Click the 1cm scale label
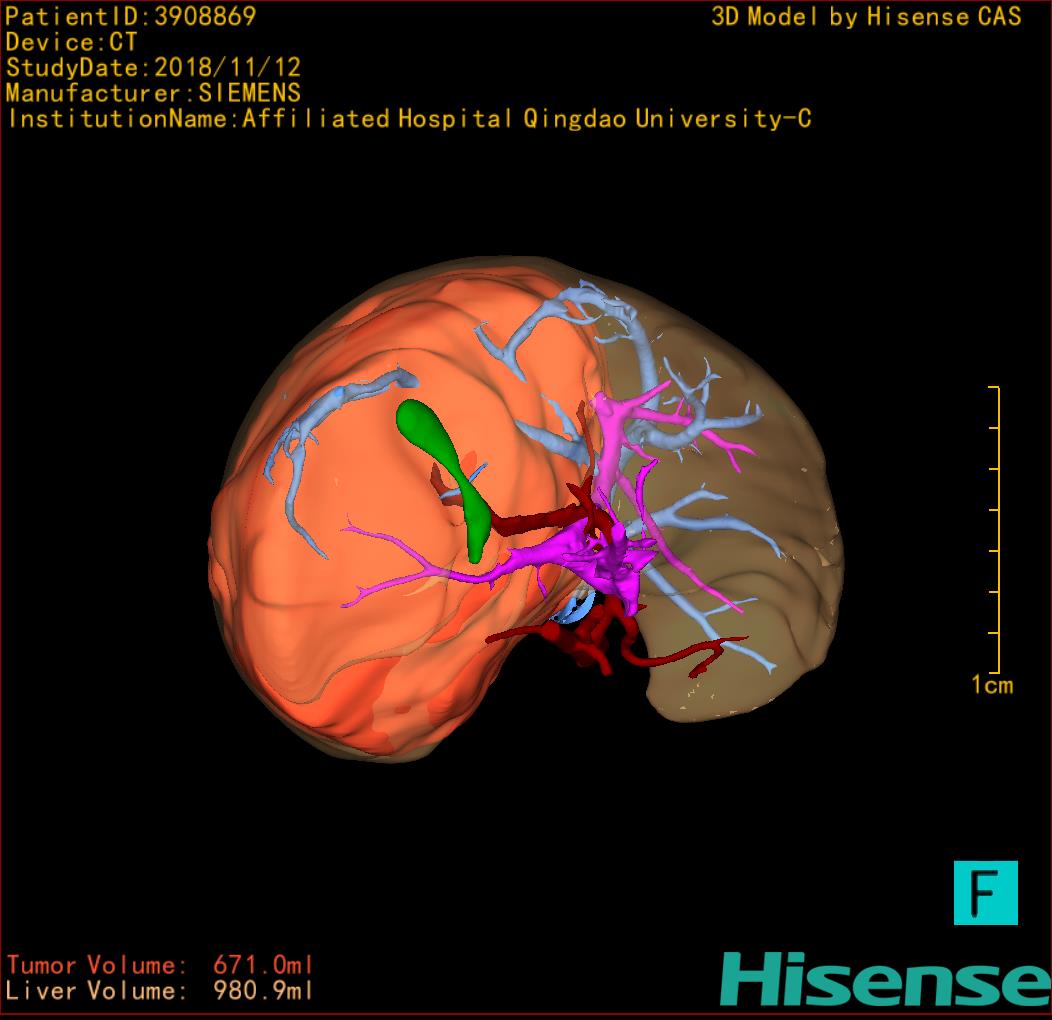 [x=991, y=685]
